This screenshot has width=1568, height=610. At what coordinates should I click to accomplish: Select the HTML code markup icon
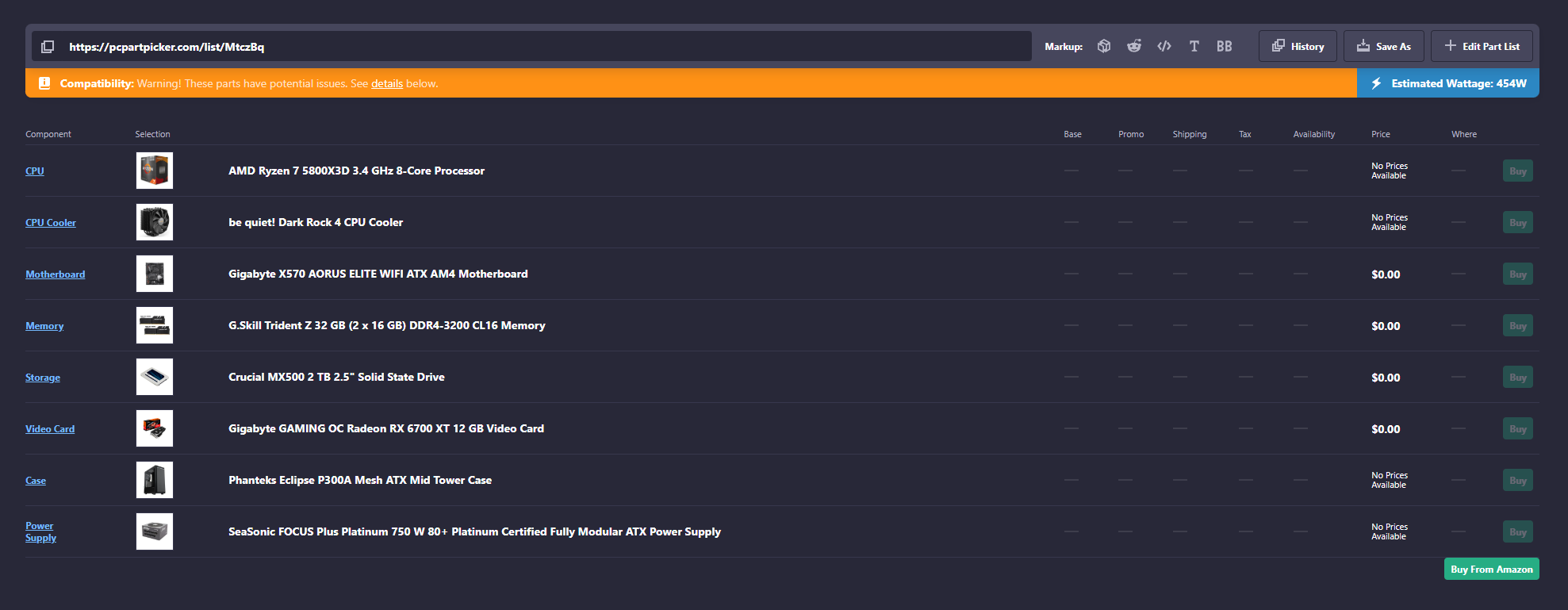(x=1164, y=46)
